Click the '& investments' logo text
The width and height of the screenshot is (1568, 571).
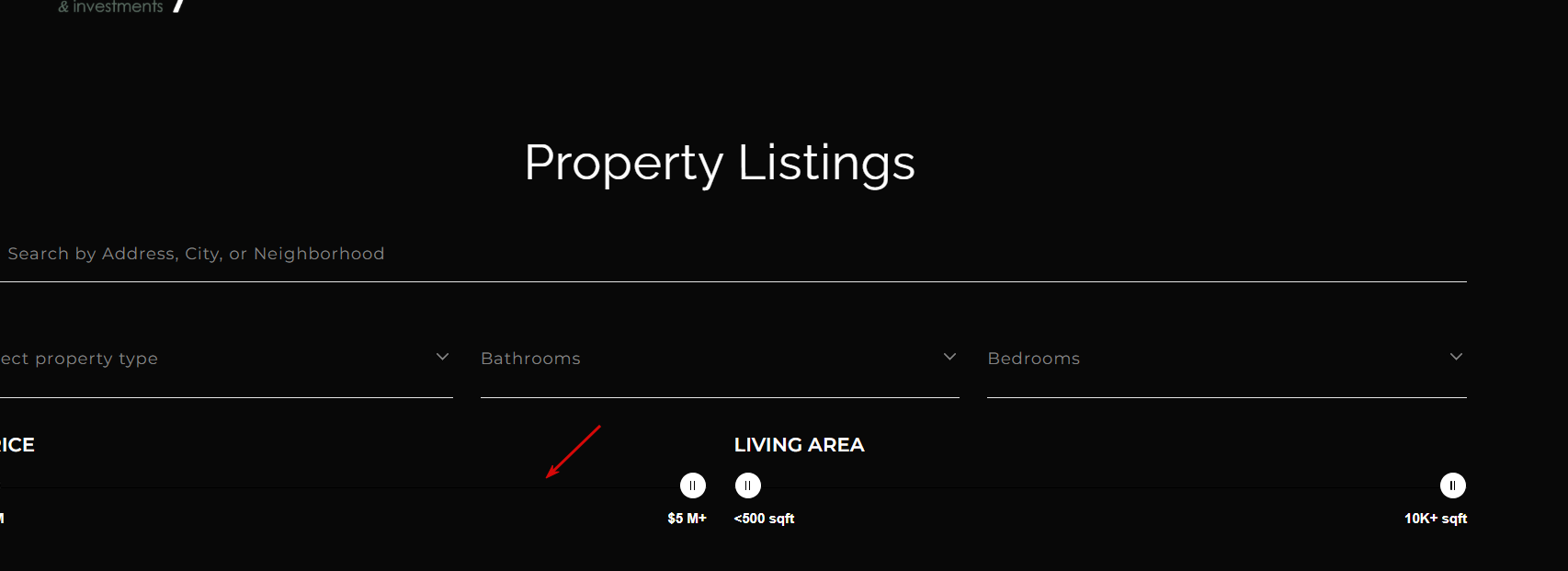point(111,6)
